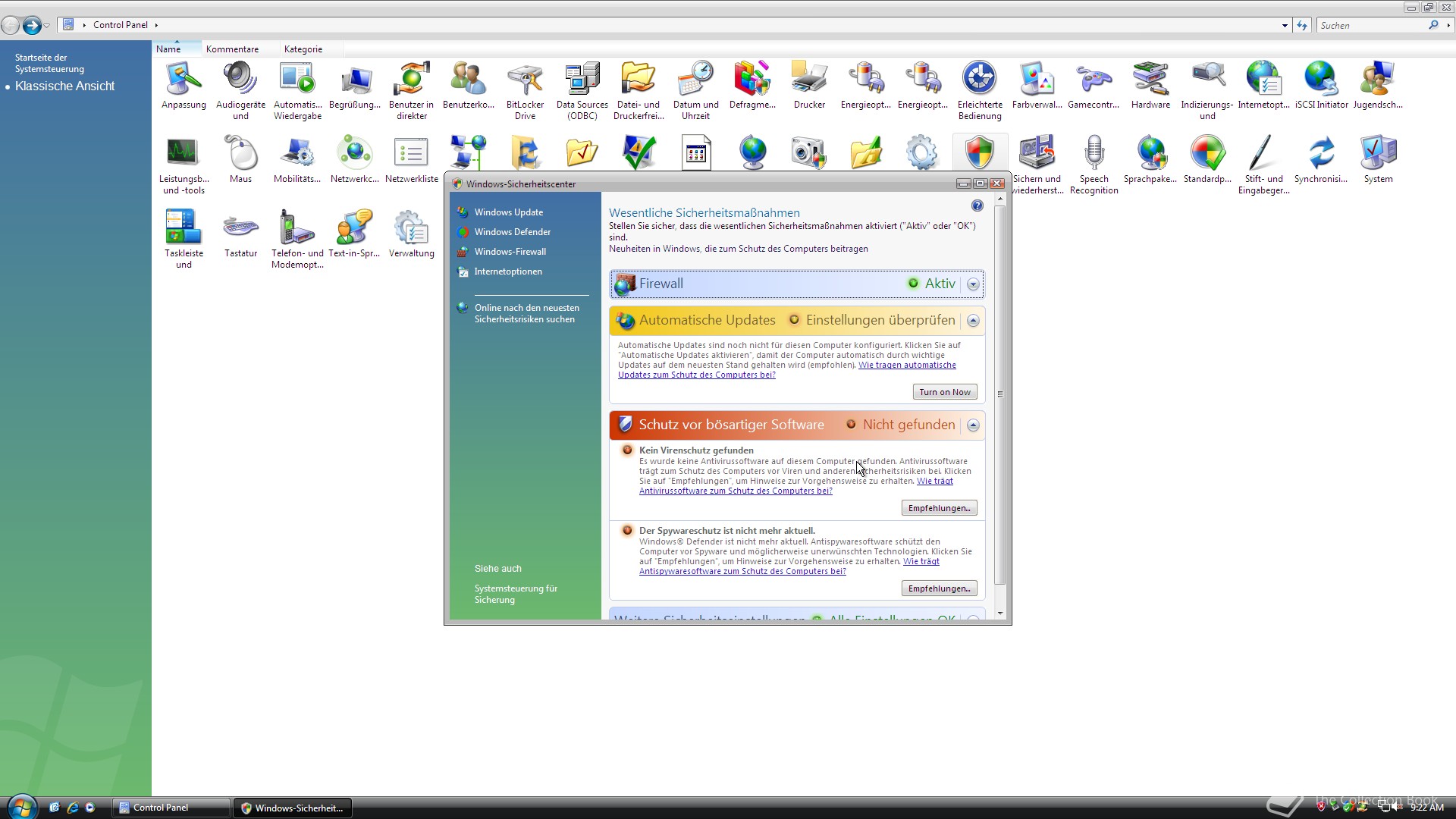Sort by the Kategorie column header
The width and height of the screenshot is (1456, 819).
pyautogui.click(x=303, y=49)
